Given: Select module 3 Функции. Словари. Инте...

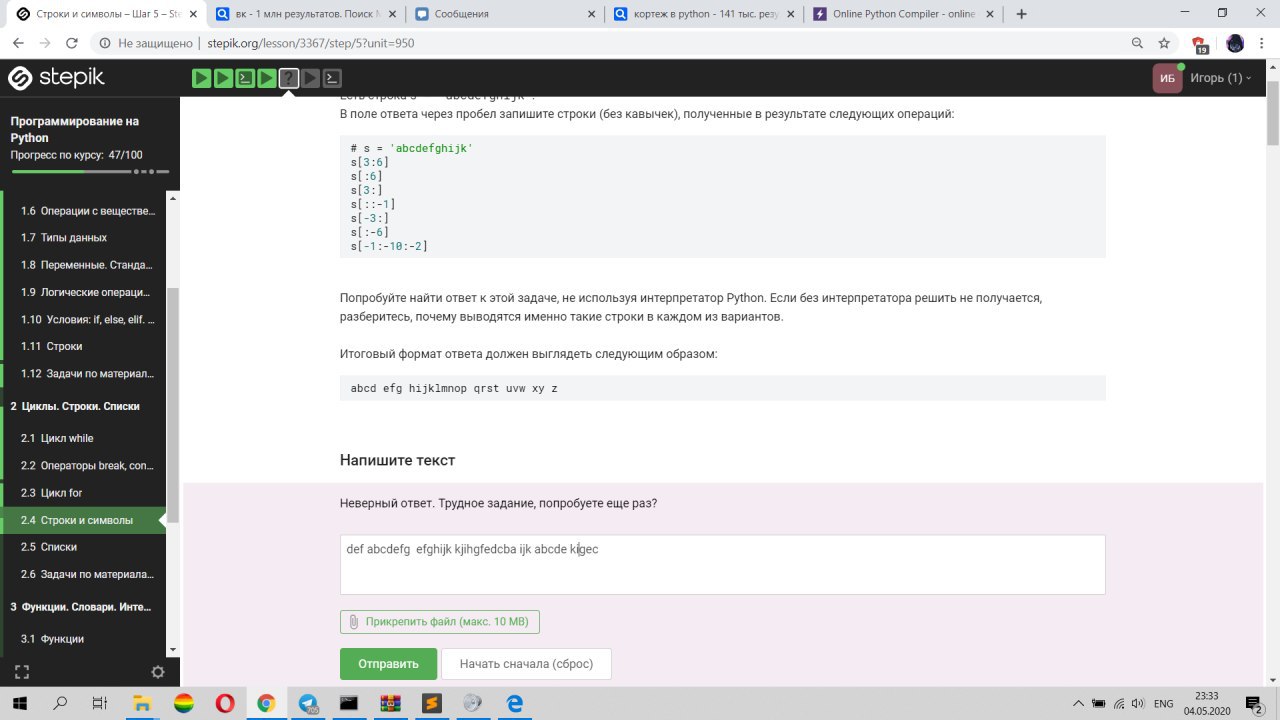Looking at the screenshot, I should 83,606.
